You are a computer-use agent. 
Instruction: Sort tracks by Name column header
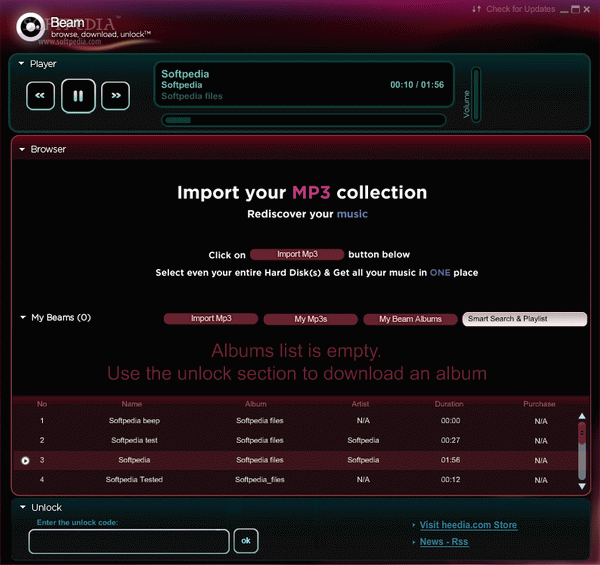(x=132, y=404)
